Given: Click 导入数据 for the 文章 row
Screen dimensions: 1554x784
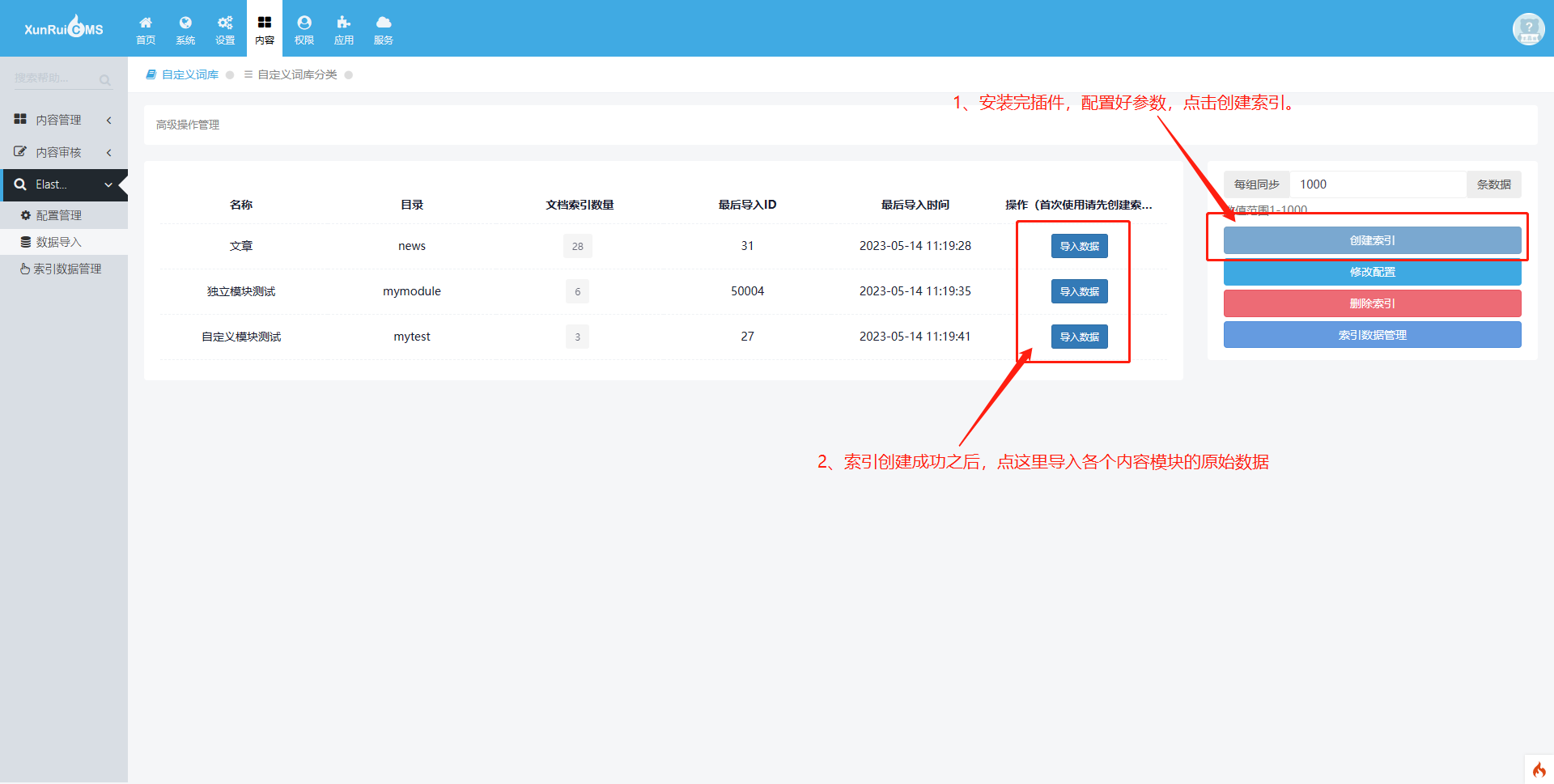Looking at the screenshot, I should pos(1079,246).
